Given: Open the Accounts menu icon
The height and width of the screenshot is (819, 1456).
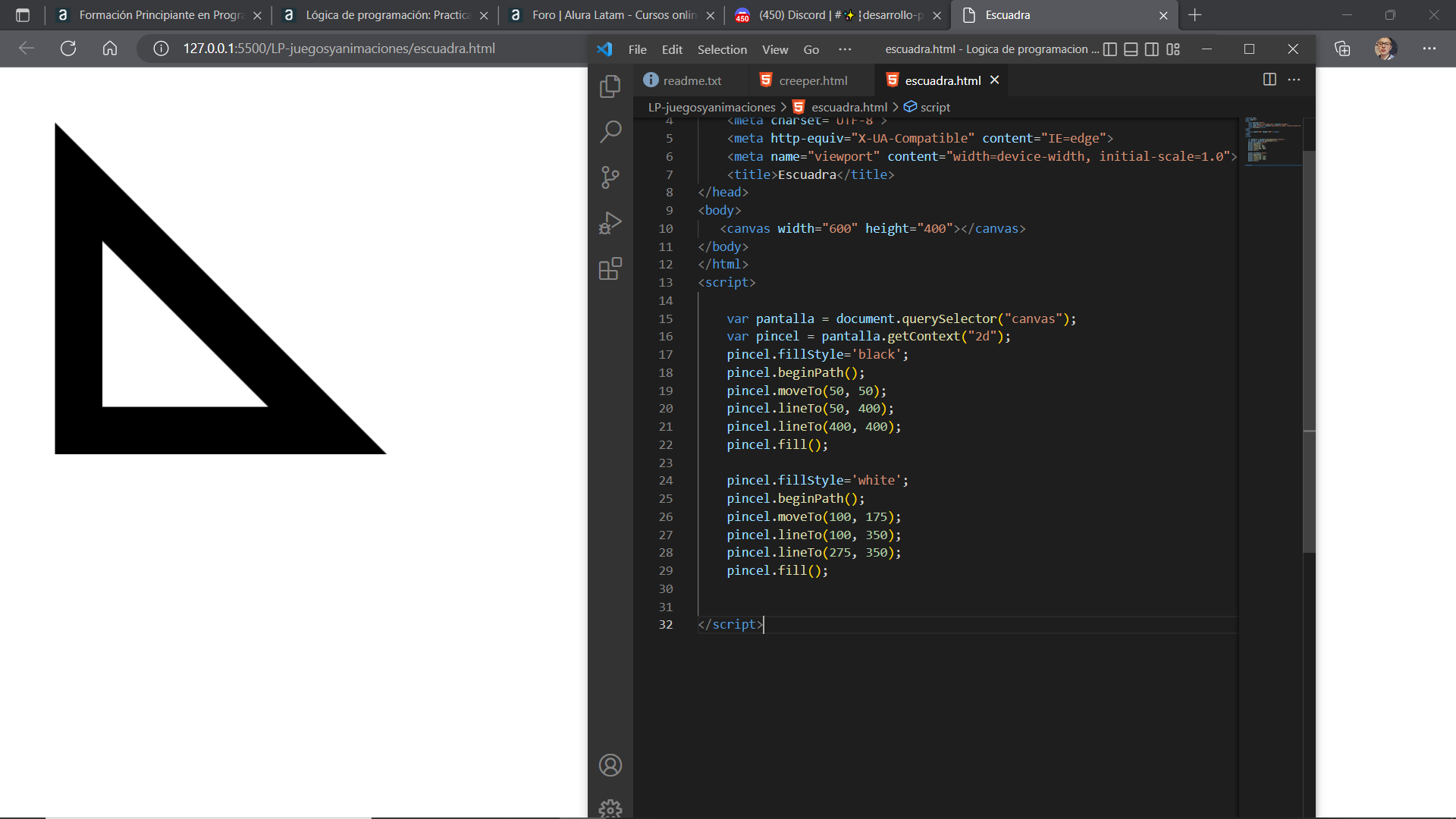Looking at the screenshot, I should 610,765.
